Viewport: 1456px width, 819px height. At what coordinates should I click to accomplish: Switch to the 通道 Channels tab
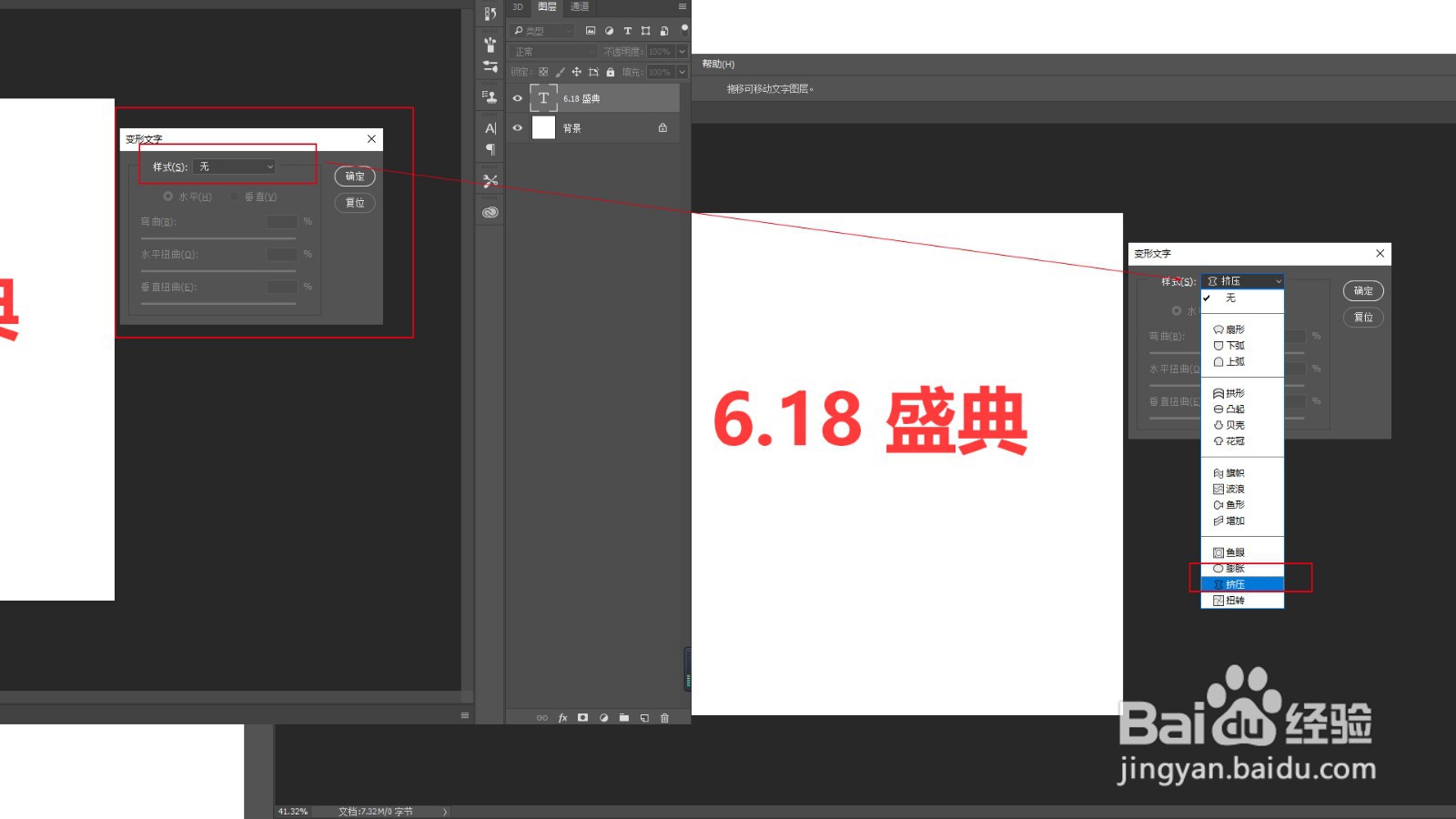coord(580,8)
